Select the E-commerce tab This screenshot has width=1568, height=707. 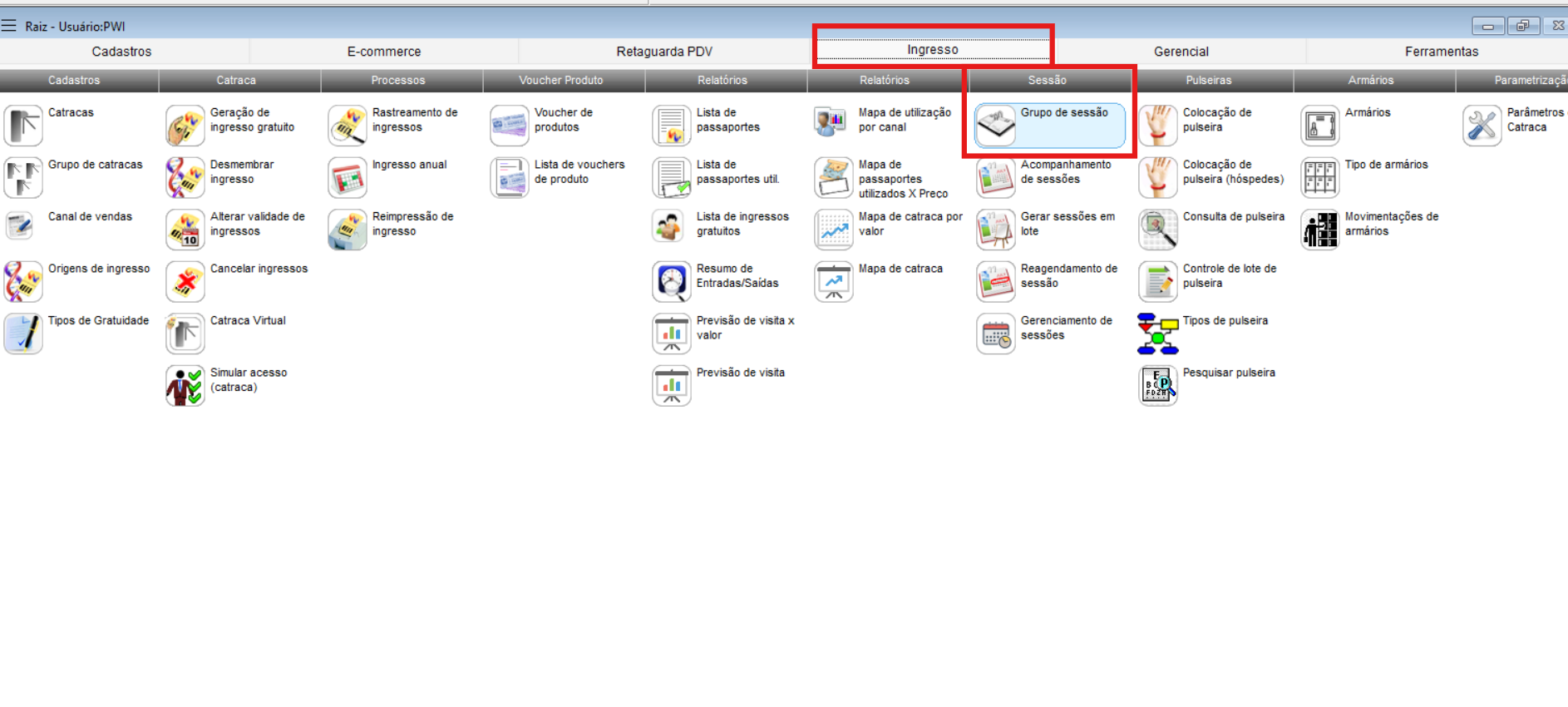point(384,52)
